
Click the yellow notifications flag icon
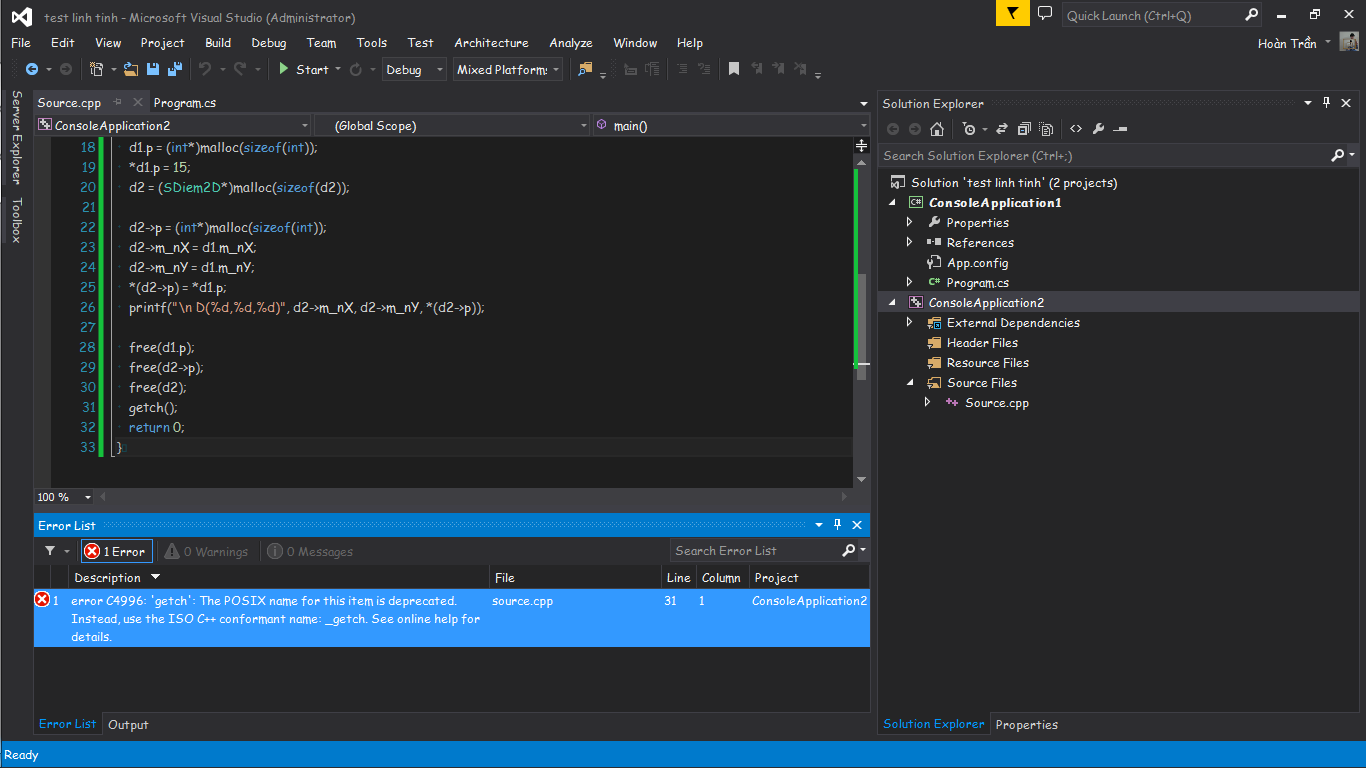1012,14
